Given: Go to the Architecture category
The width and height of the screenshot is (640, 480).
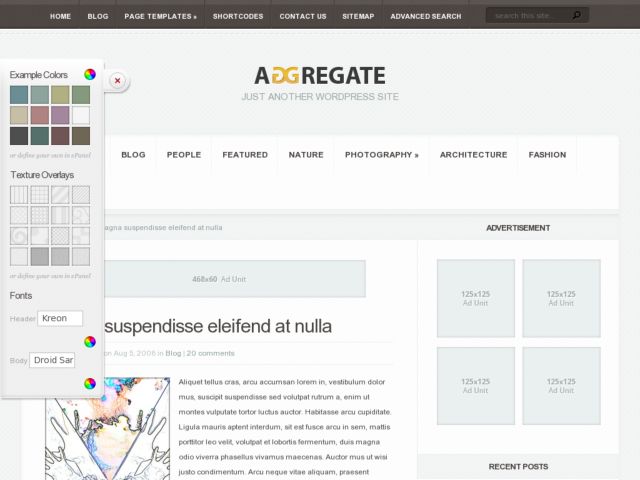Looking at the screenshot, I should tap(473, 155).
